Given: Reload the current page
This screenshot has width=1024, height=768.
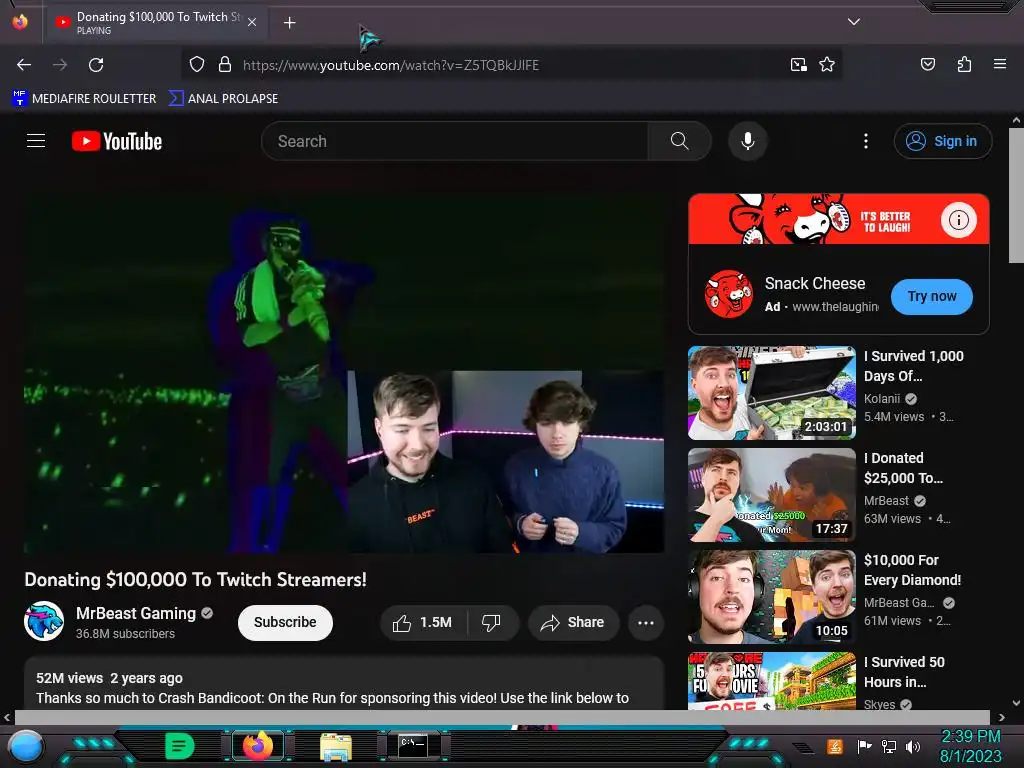Looking at the screenshot, I should pos(96,65).
